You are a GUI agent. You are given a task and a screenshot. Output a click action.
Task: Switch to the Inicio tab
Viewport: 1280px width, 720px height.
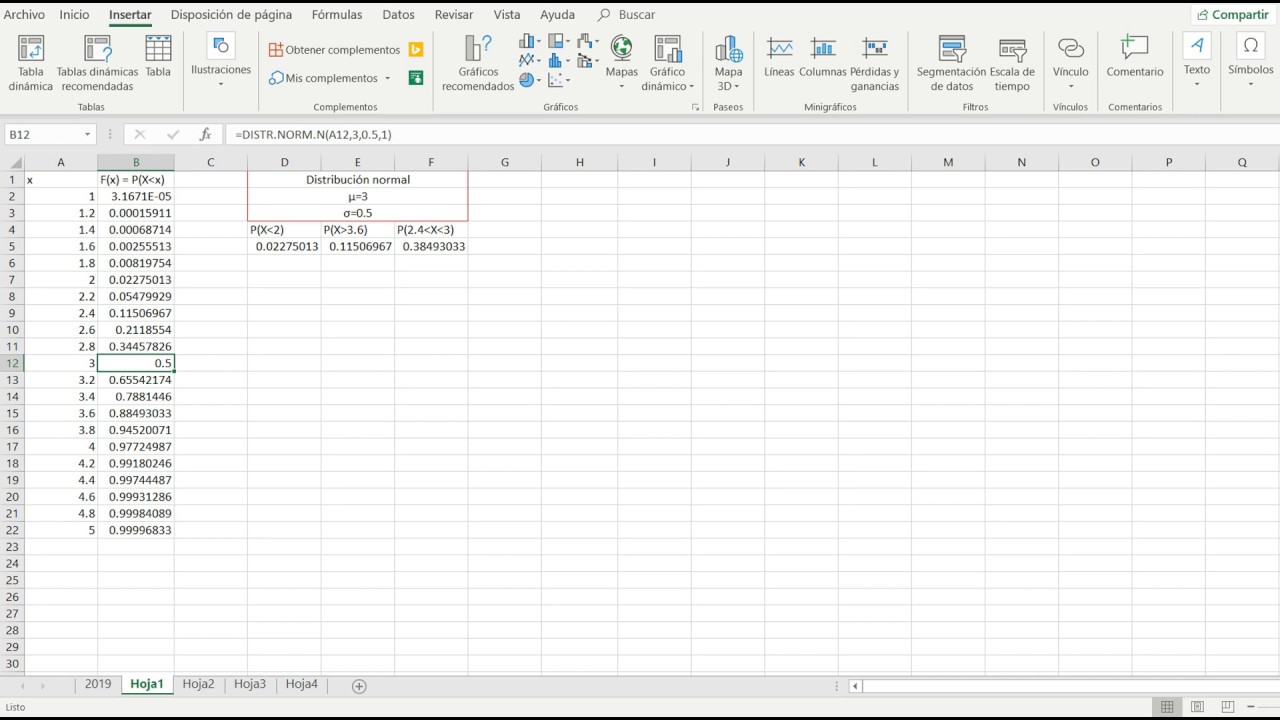(x=74, y=15)
